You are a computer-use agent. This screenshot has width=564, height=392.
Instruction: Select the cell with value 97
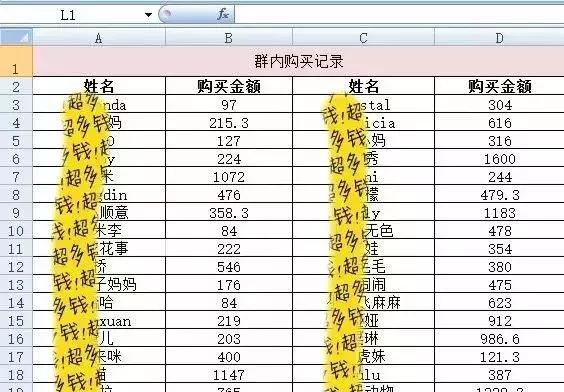(229, 104)
